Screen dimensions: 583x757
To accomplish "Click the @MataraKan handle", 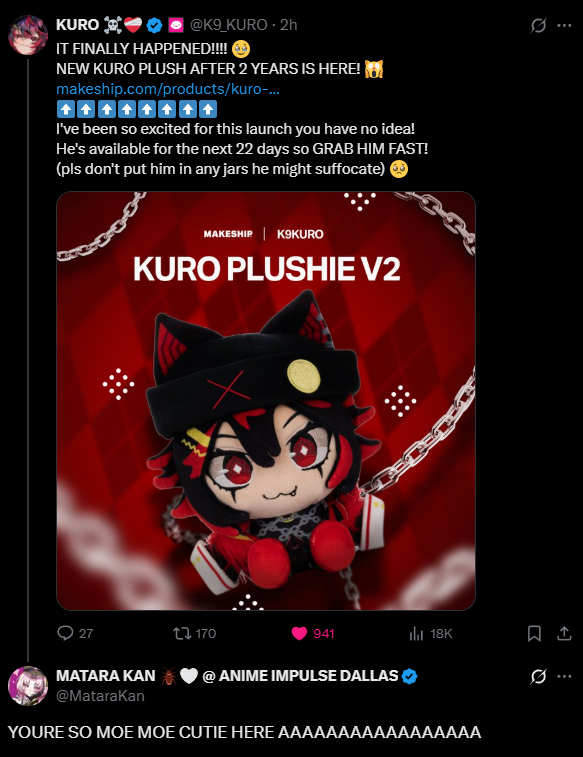I will pyautogui.click(x=100, y=696).
